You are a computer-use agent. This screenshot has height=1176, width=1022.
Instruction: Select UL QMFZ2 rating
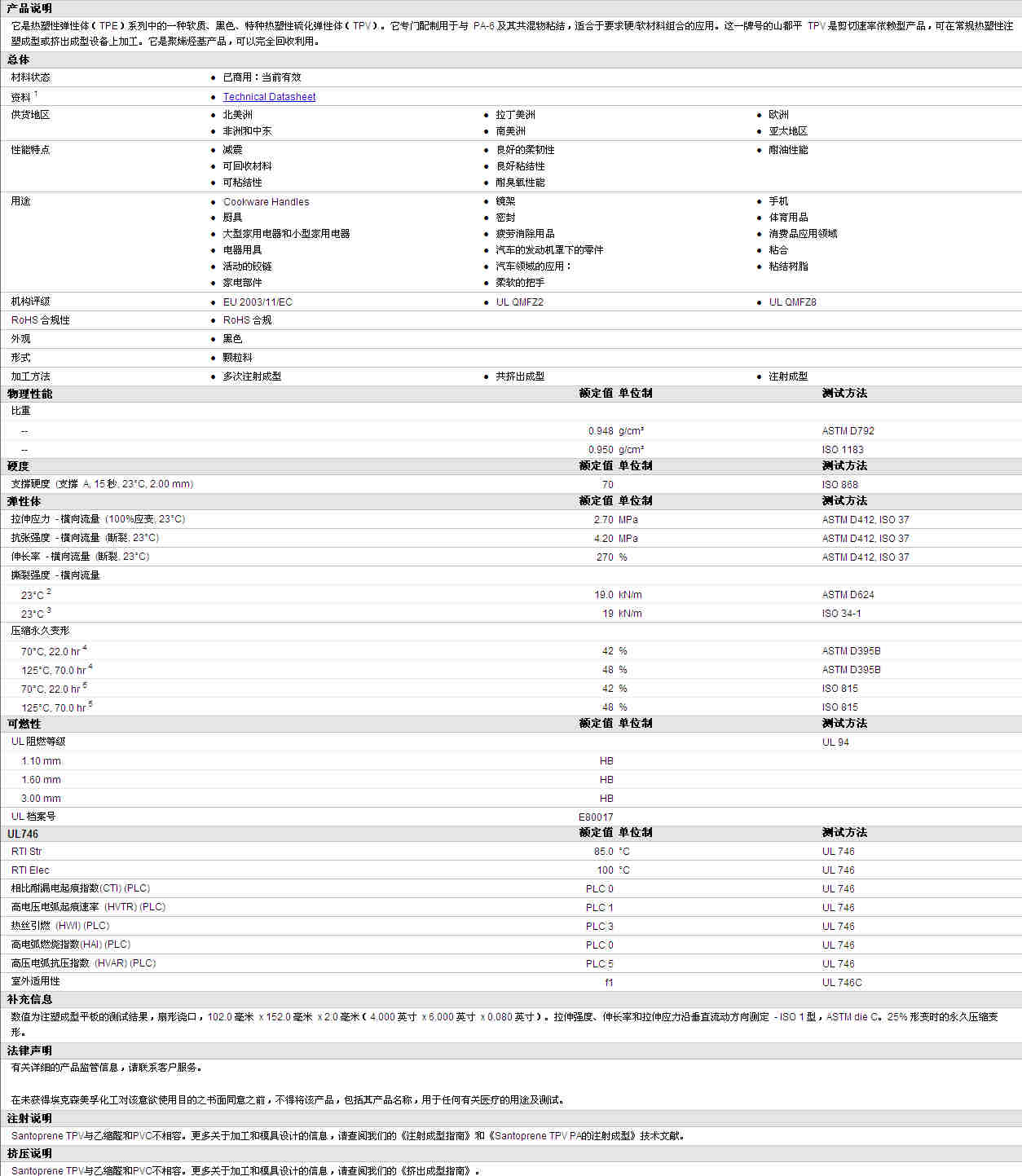(x=520, y=302)
